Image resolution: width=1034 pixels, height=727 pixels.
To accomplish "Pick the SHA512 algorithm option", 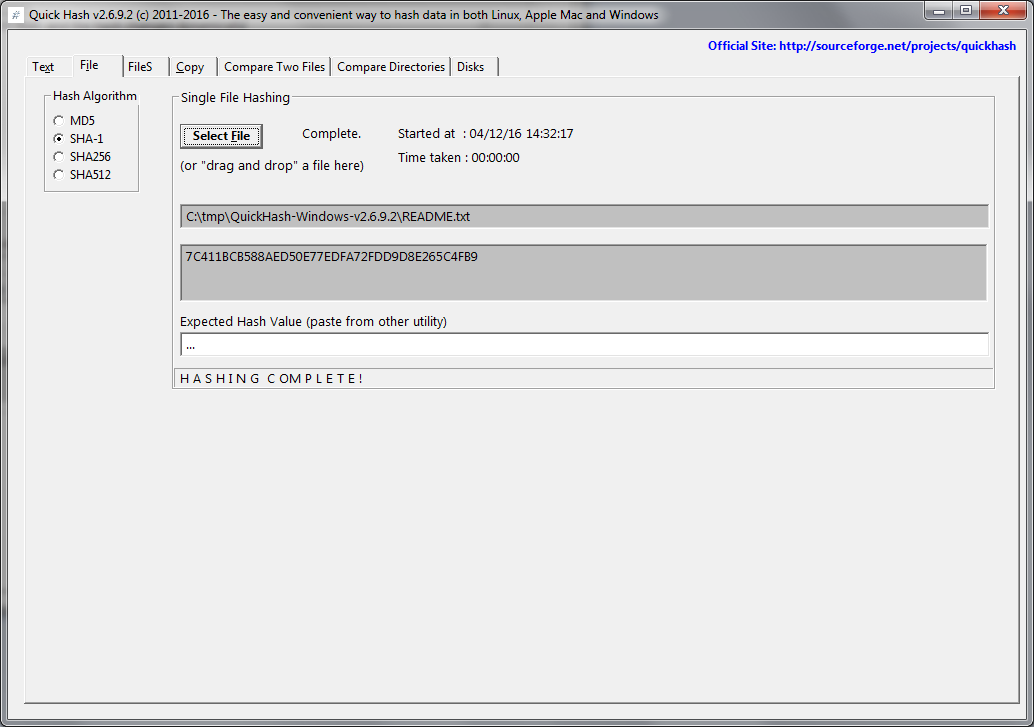I will pyautogui.click(x=59, y=175).
